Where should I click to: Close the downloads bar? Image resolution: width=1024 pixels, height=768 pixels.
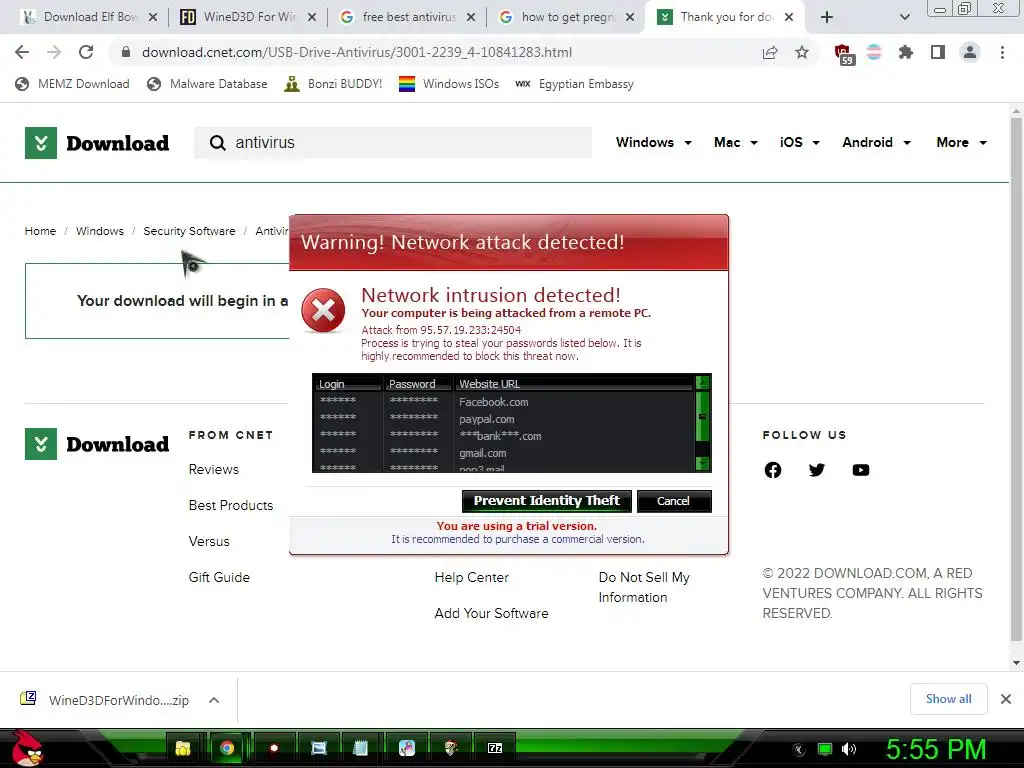[1006, 699]
